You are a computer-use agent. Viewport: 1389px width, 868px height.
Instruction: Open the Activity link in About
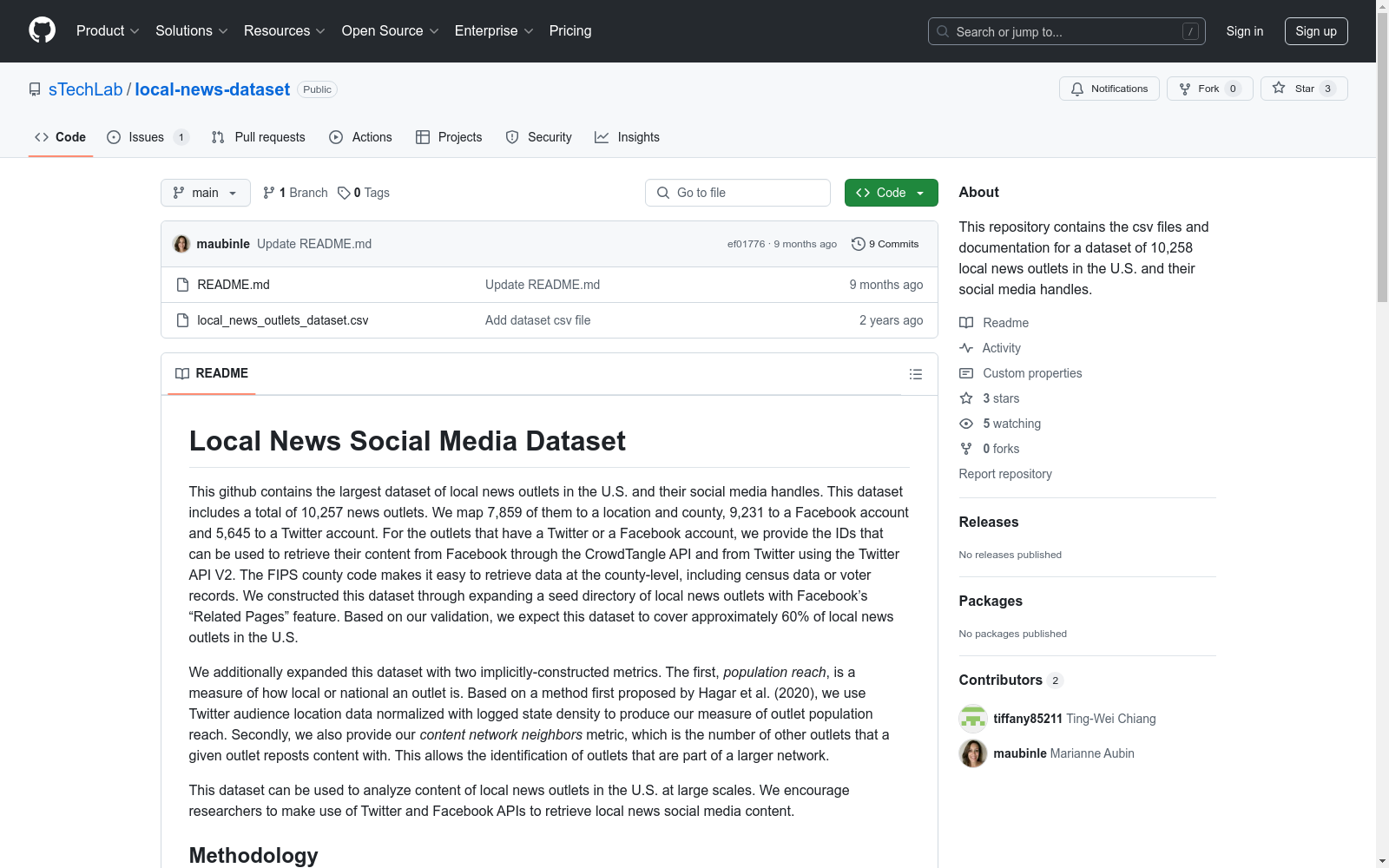pos(1002,348)
